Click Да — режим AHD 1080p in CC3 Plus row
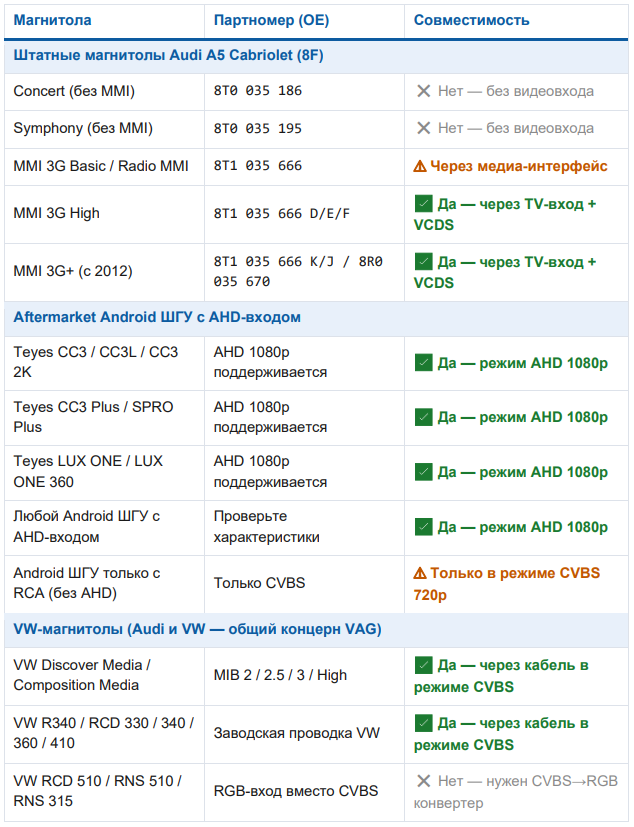 click(523, 417)
